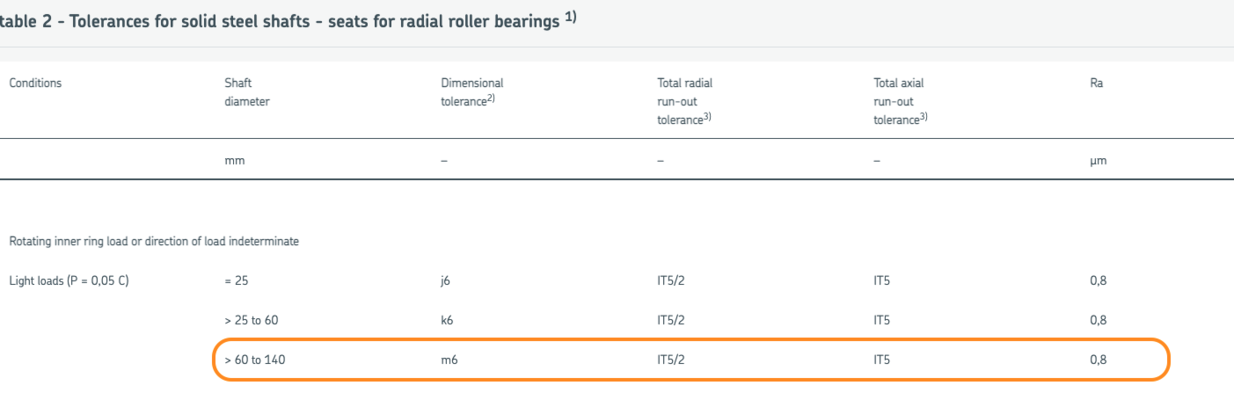Image resolution: width=1234 pixels, height=400 pixels.
Task: Click IT5/2 in the highlighted m6 row
Action: tap(671, 360)
